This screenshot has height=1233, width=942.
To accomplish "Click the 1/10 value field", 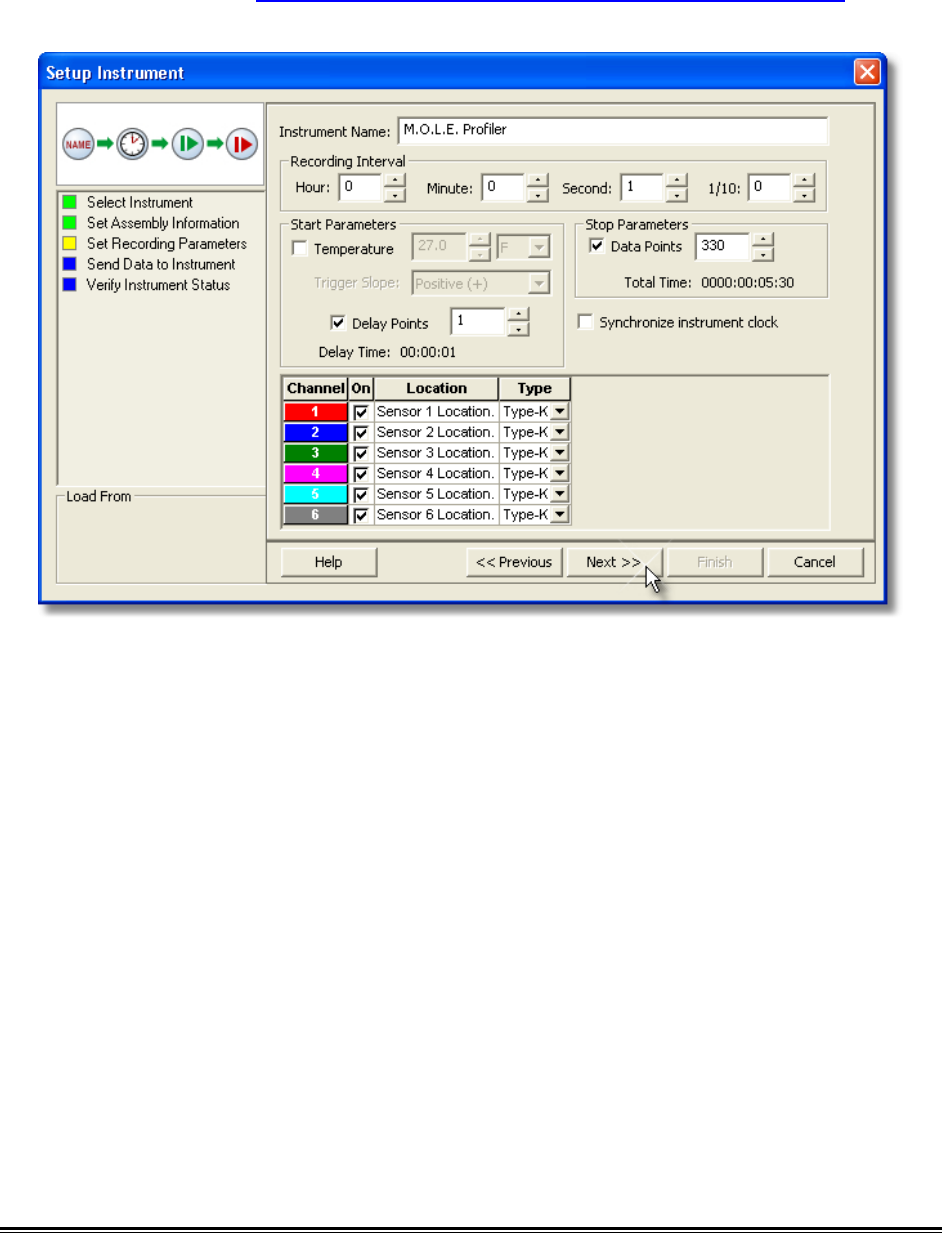I will pyautogui.click(x=770, y=187).
